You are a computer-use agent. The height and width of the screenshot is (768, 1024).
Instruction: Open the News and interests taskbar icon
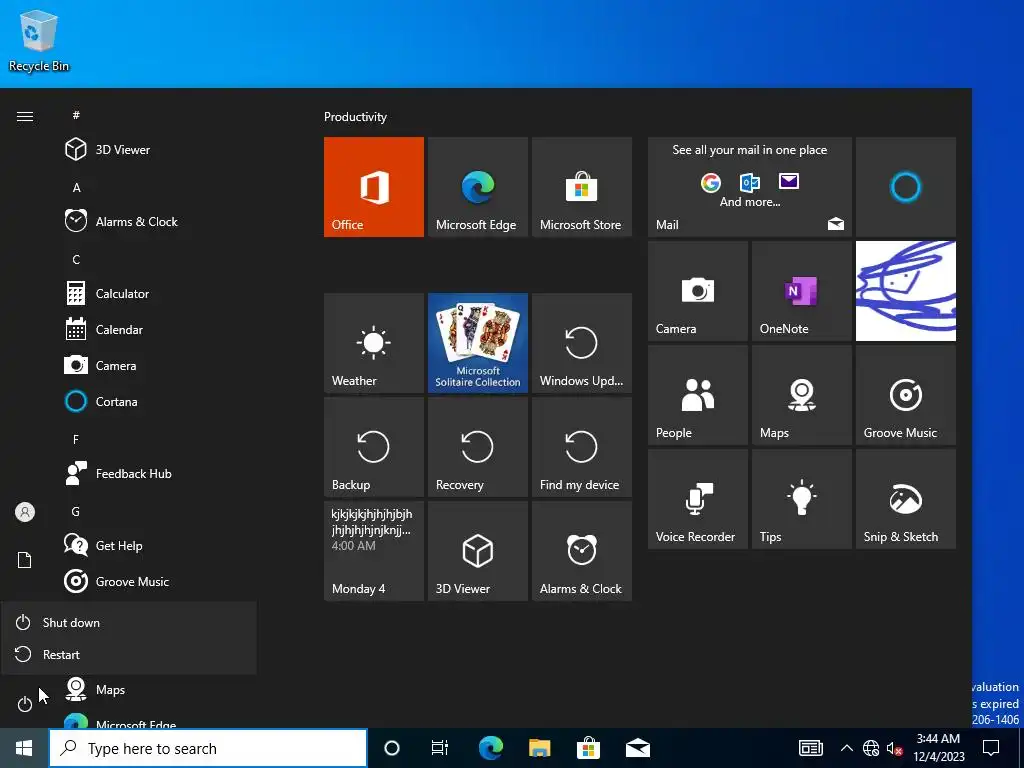pos(810,748)
